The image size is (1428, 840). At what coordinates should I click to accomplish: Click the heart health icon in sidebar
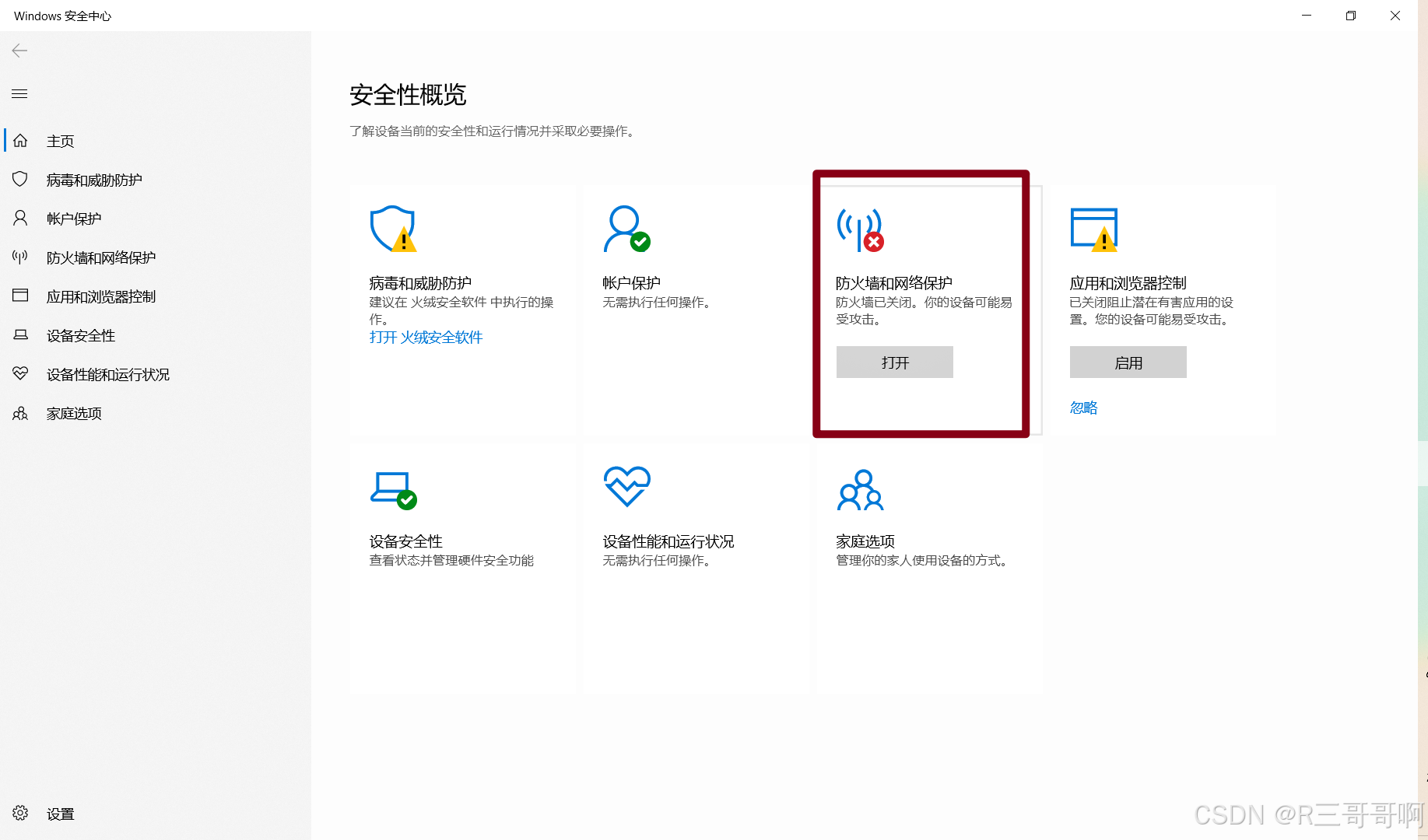pos(20,374)
